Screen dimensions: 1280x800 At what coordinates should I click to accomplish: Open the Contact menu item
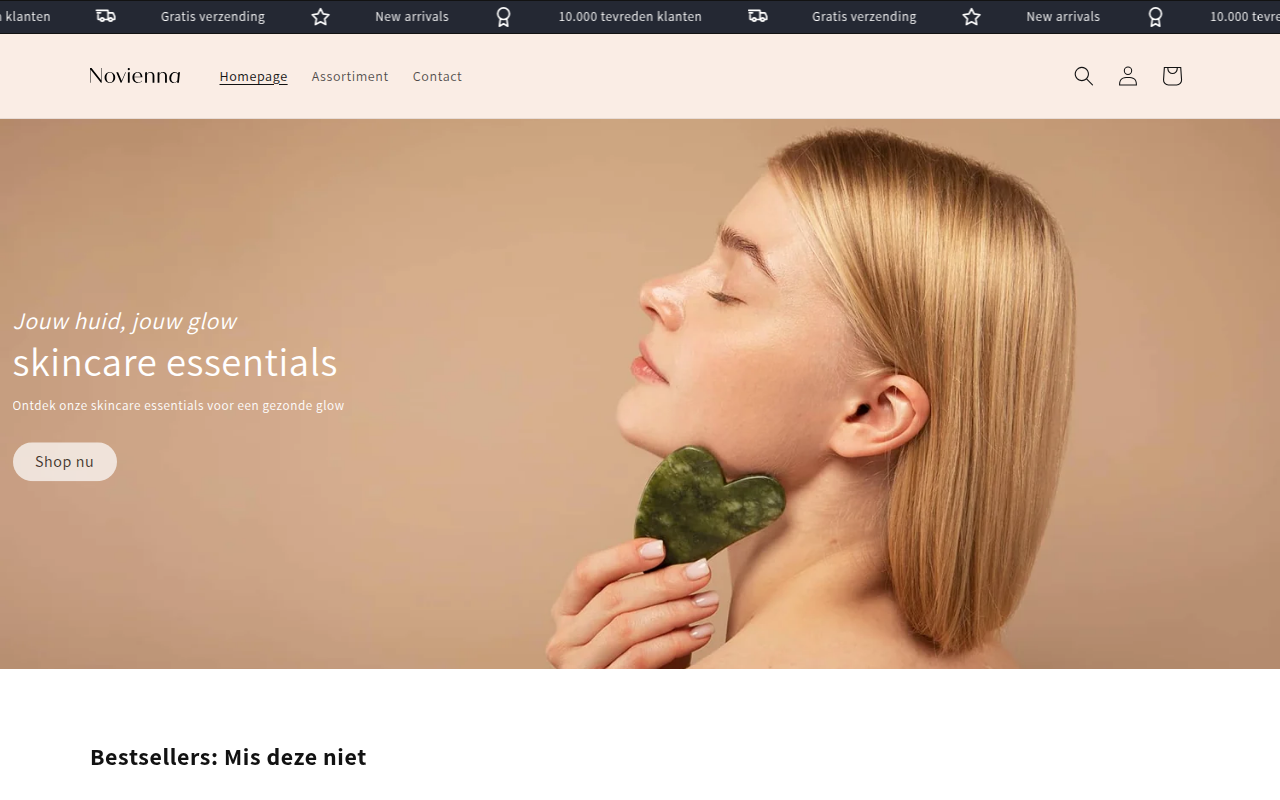pos(437,76)
